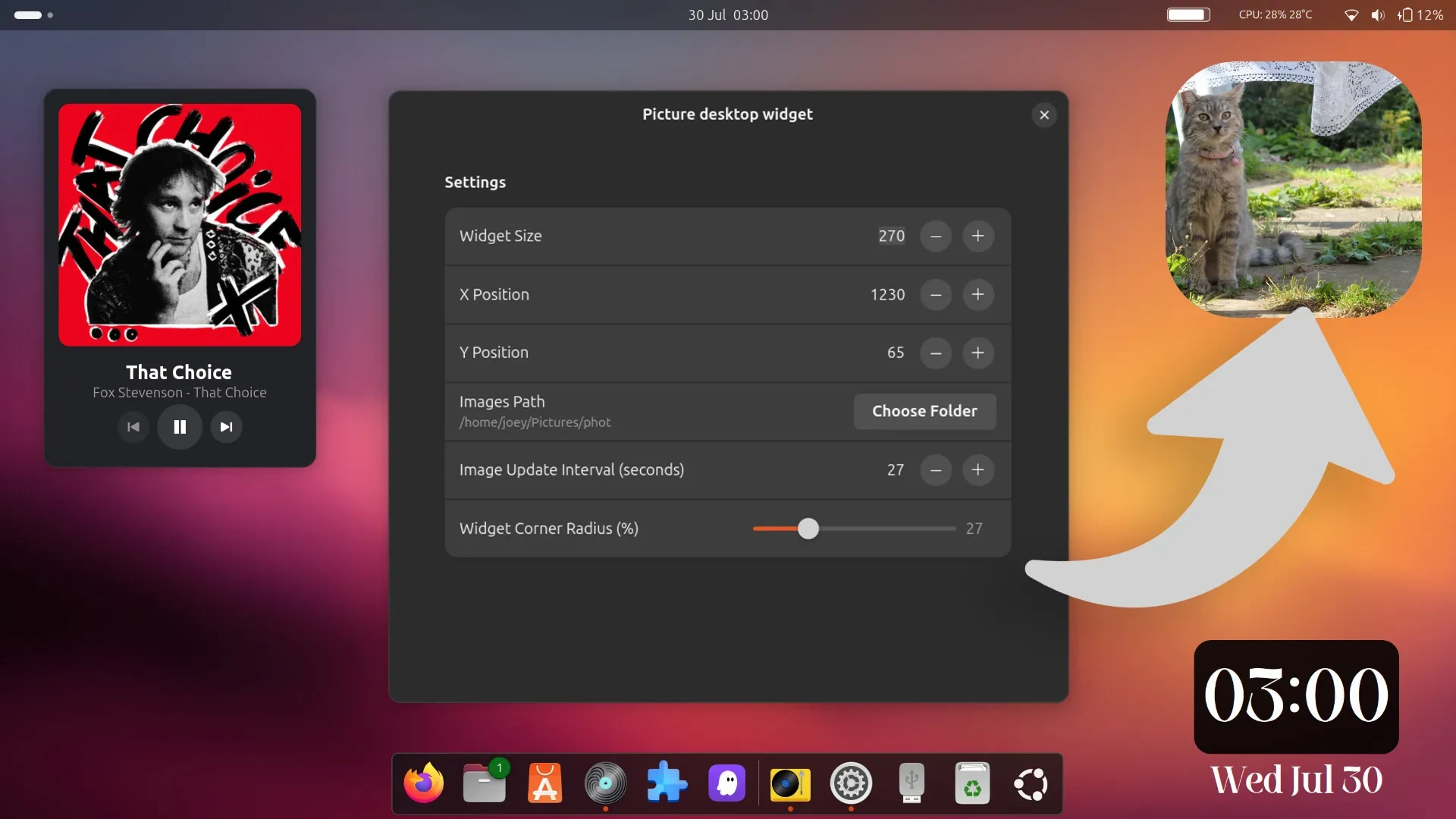Click the cat picture desktop widget

1293,190
